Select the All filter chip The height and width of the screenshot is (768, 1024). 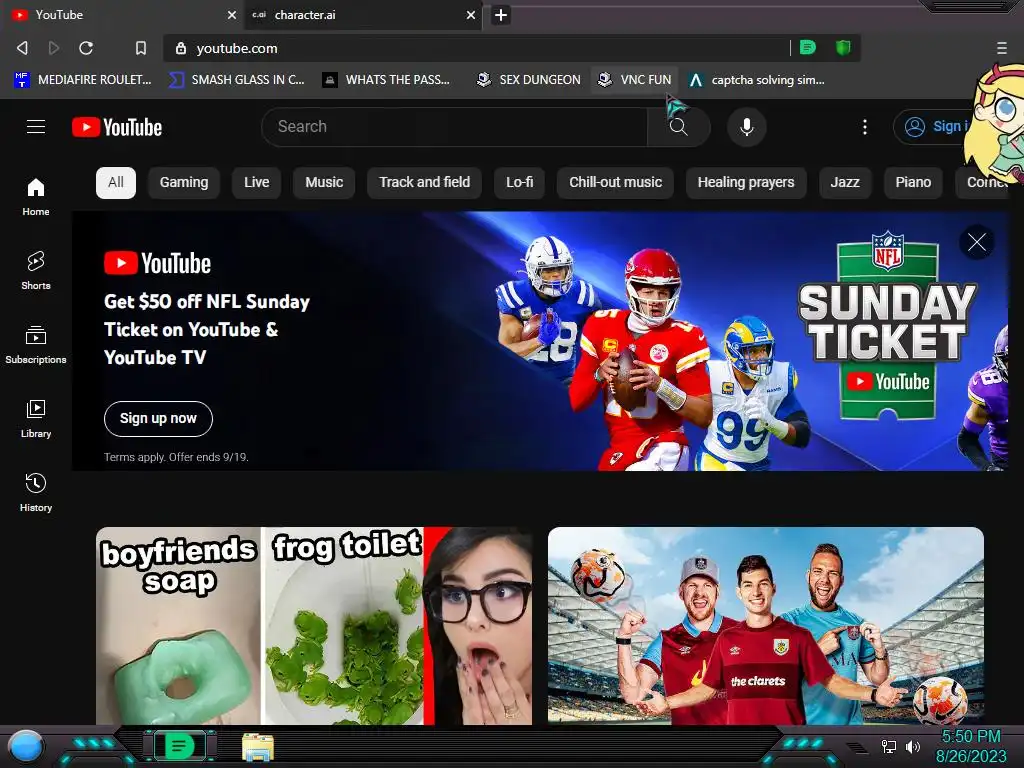[x=116, y=183]
